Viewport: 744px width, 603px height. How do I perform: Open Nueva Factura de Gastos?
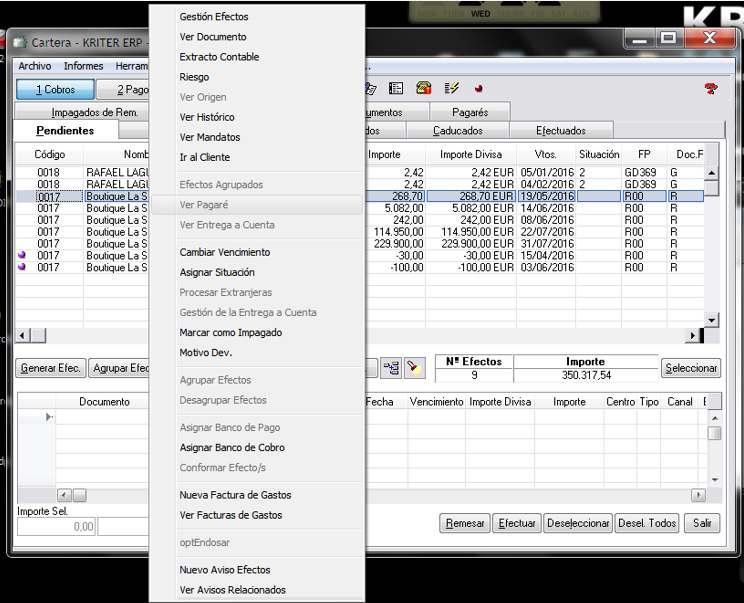[235, 495]
